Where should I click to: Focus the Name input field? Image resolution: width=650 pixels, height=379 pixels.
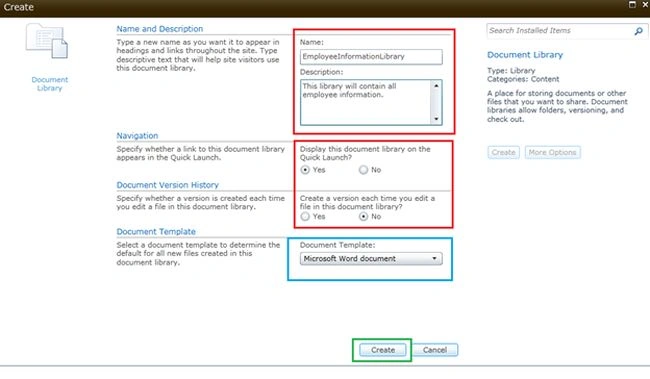coord(371,57)
